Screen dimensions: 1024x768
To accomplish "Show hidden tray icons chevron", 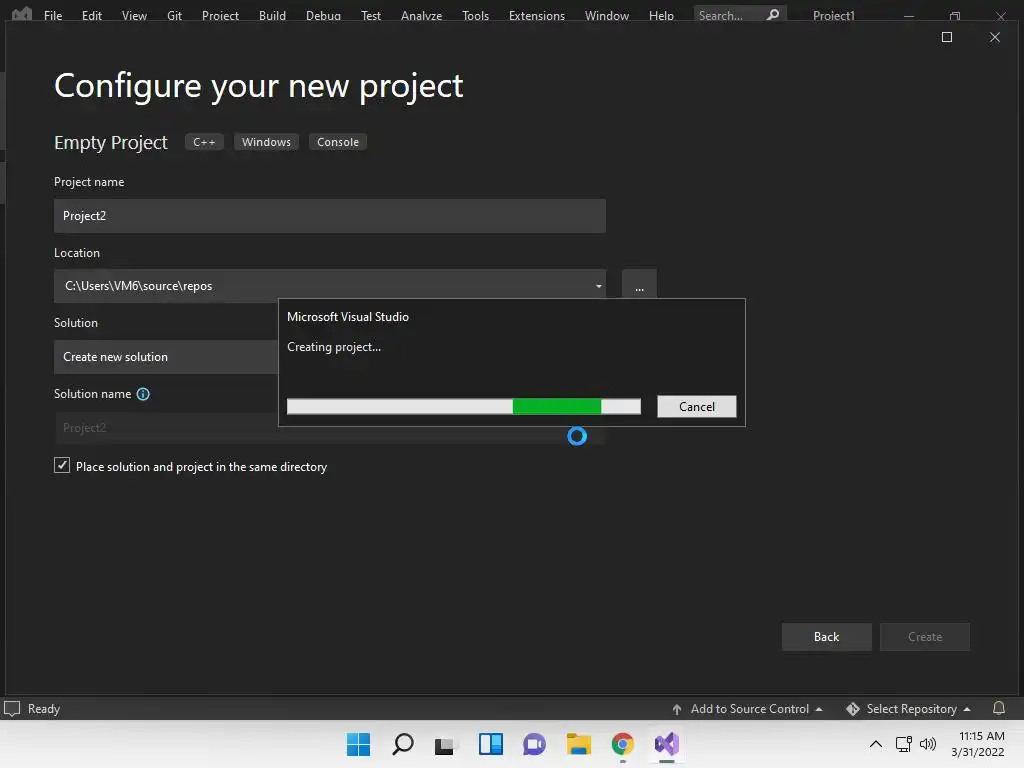I will click(x=876, y=744).
